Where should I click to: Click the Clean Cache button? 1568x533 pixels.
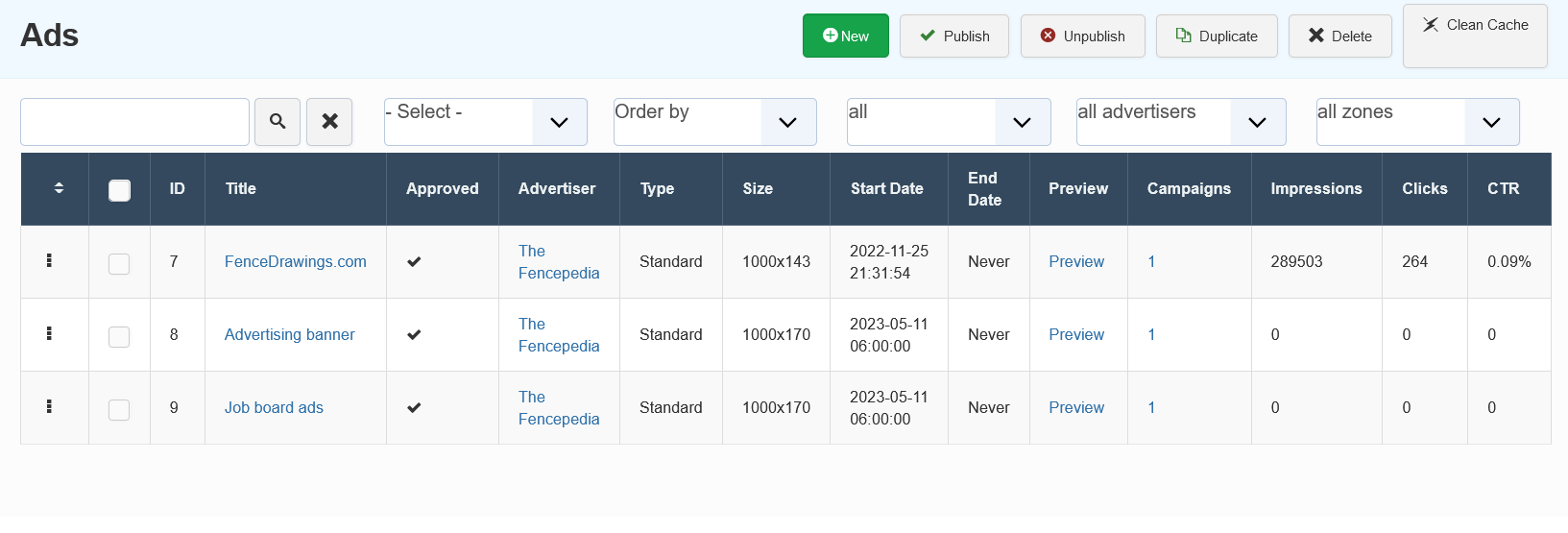[x=1475, y=36]
